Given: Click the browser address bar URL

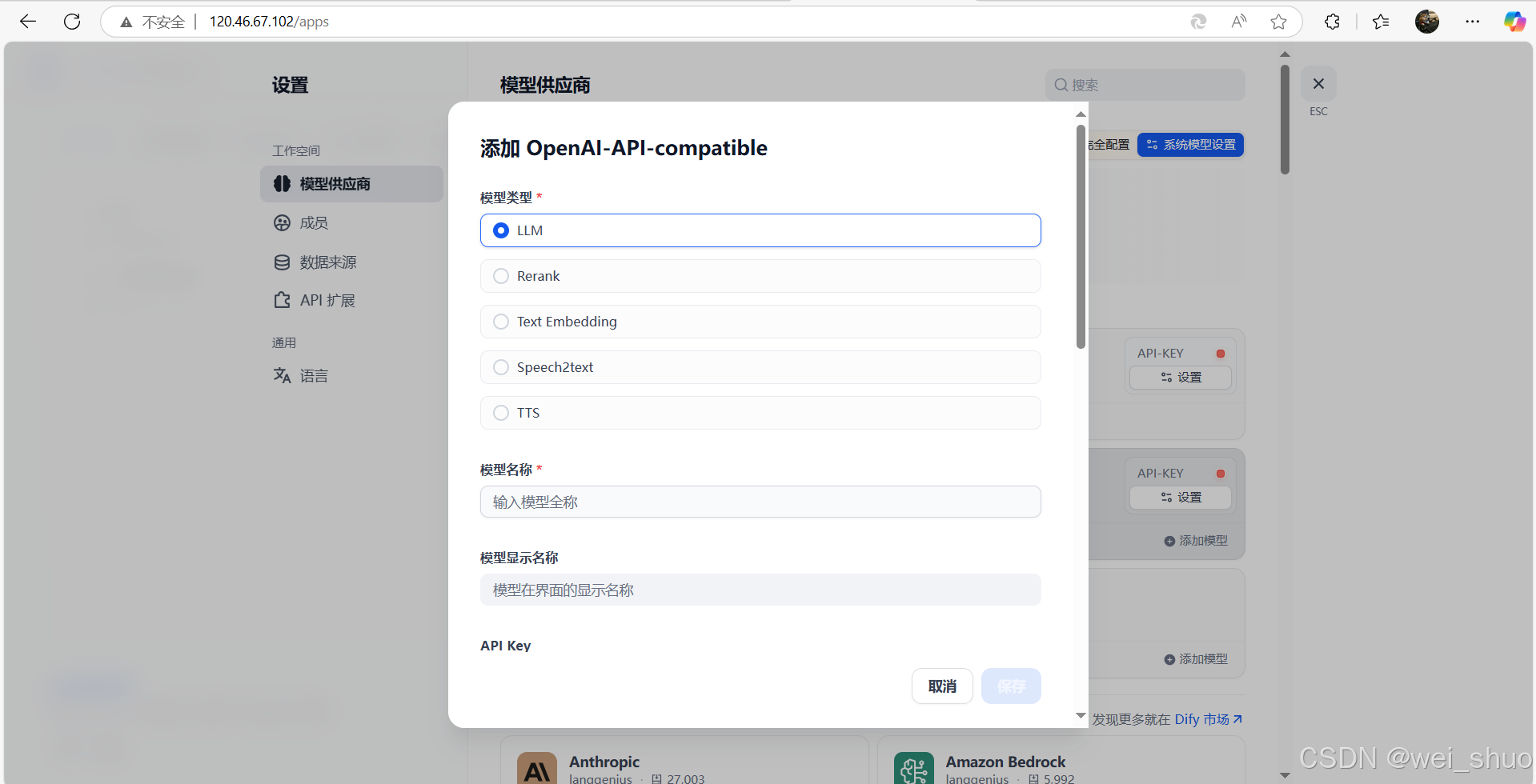Looking at the screenshot, I should tap(269, 22).
